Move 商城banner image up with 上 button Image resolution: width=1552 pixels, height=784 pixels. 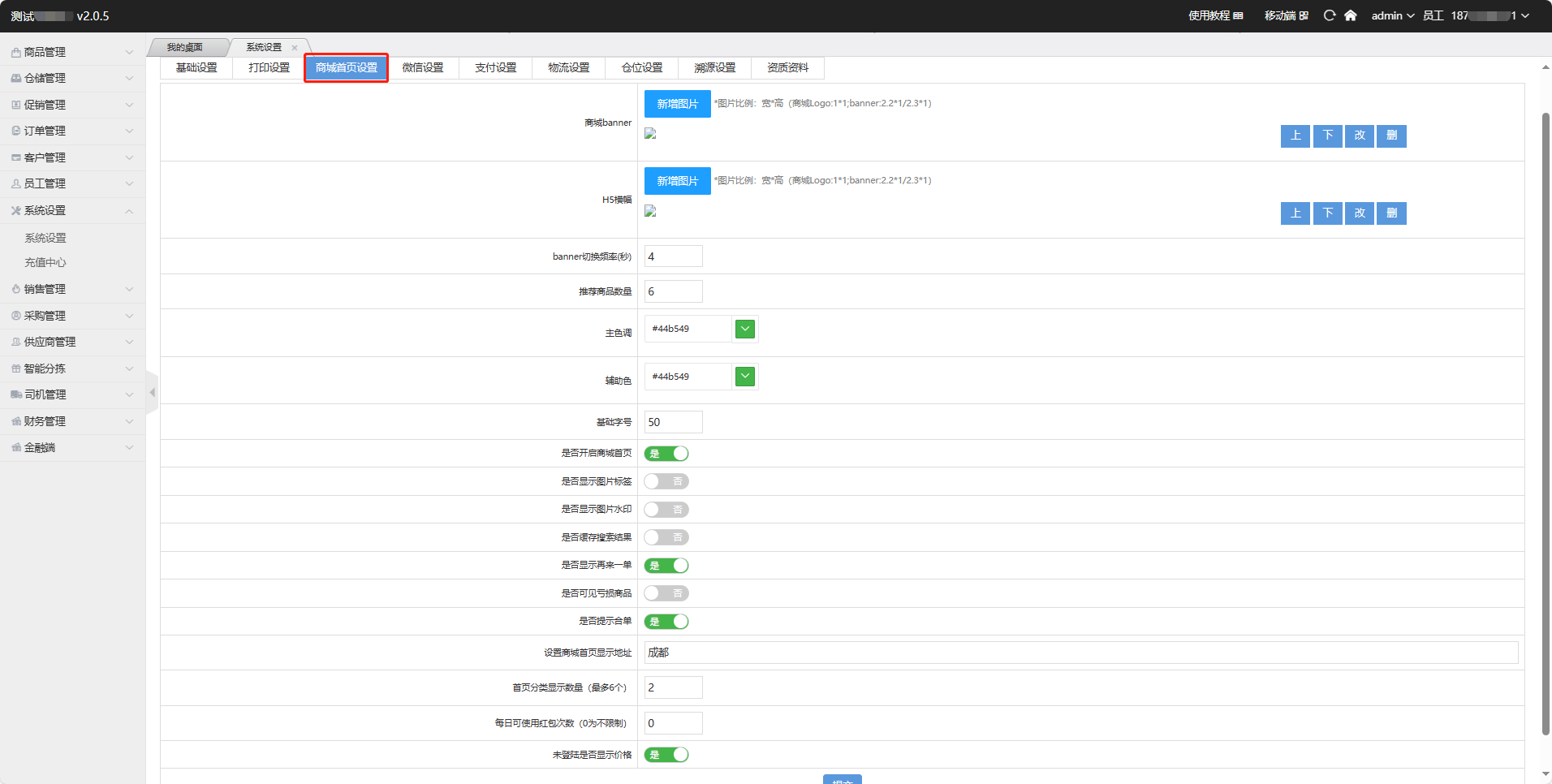[1295, 136]
